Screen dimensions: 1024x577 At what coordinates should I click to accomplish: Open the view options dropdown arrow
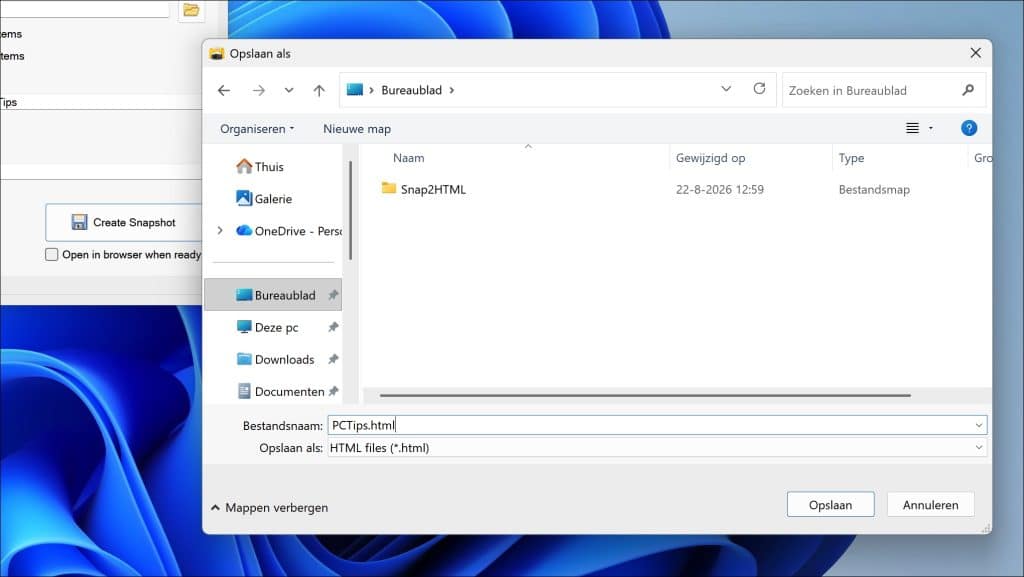pyautogui.click(x=931, y=128)
